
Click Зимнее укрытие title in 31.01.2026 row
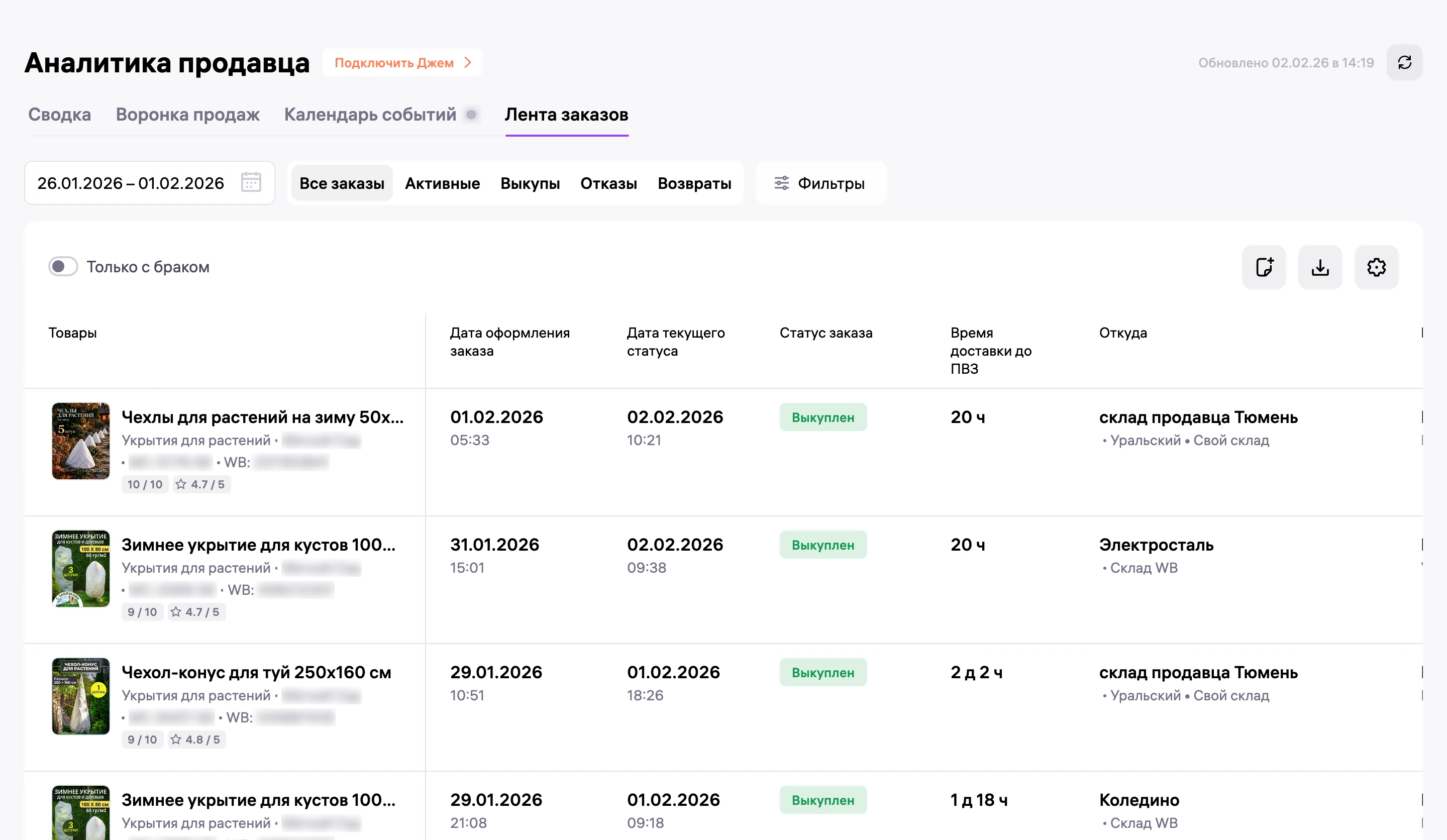pos(258,544)
